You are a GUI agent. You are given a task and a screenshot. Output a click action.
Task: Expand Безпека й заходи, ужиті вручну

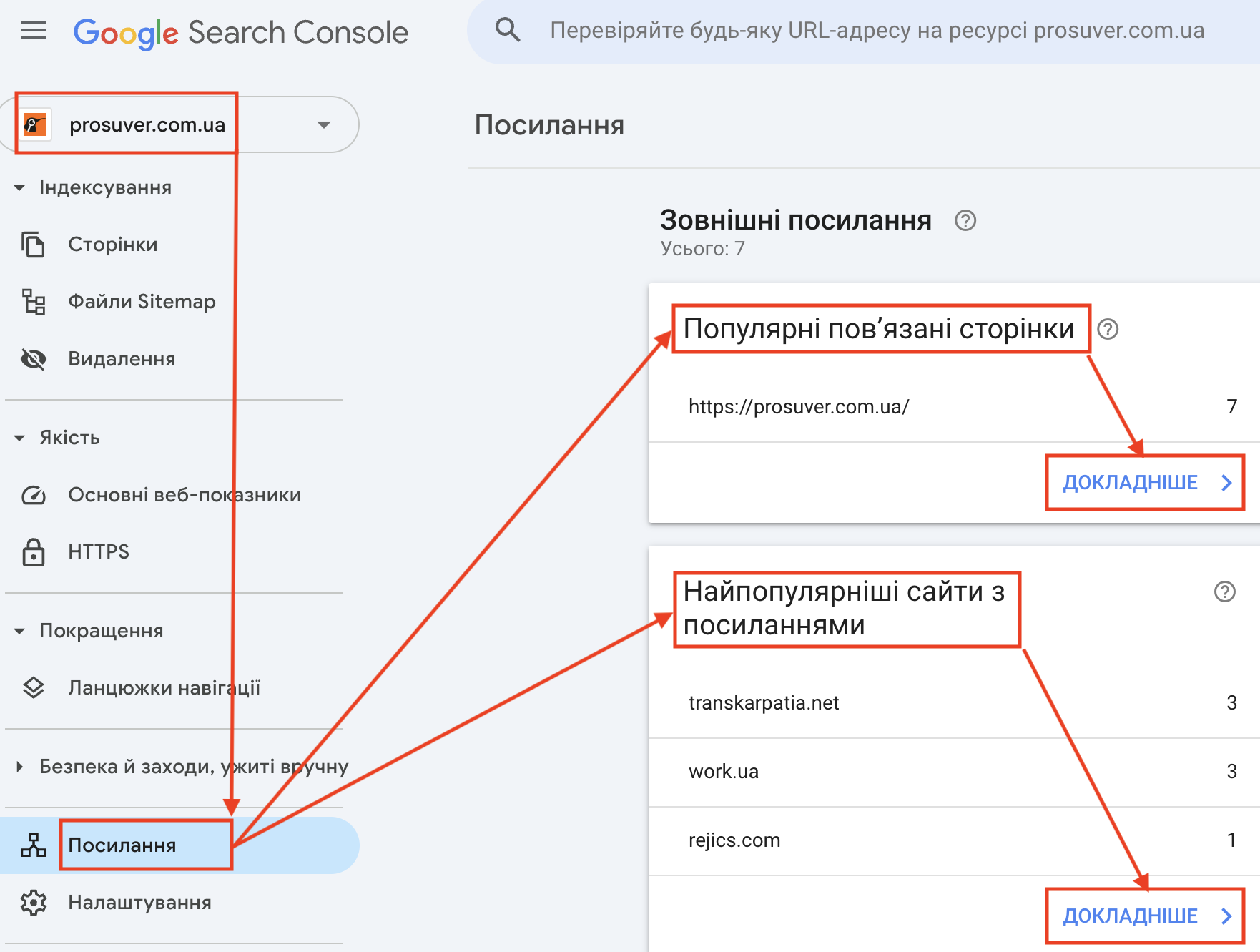[x=19, y=766]
